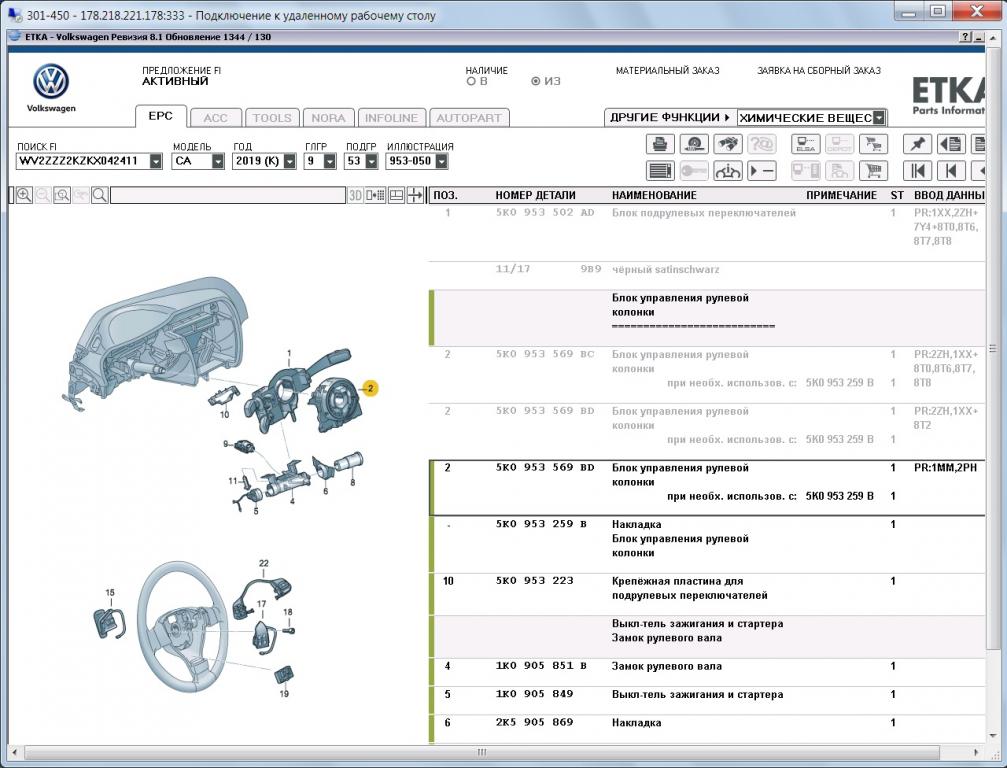Click the НОМЕР ДЕТАЛИ column header
This screenshot has height=768, width=1007.
(536, 195)
